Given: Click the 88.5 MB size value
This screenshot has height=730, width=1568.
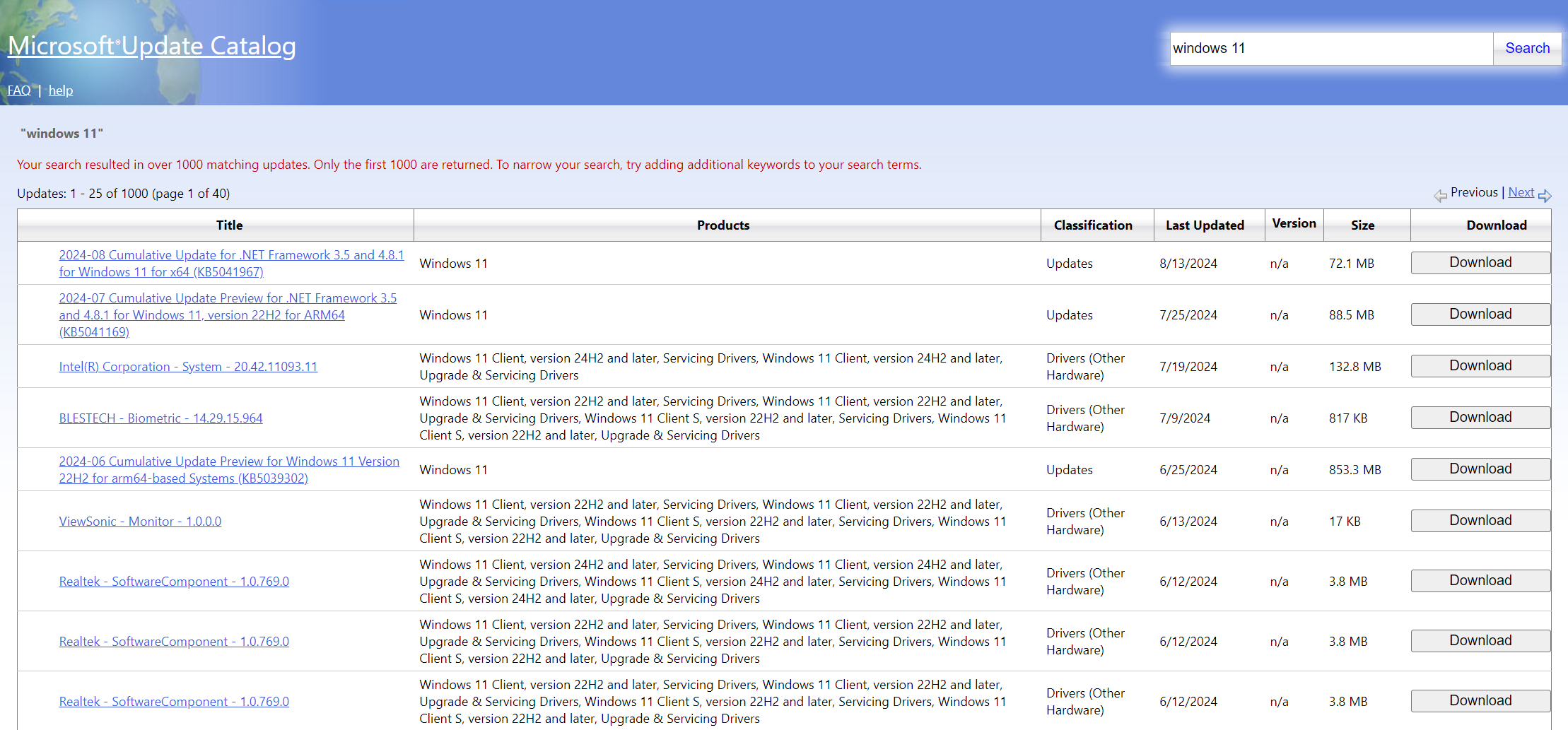Looking at the screenshot, I should click(1352, 315).
